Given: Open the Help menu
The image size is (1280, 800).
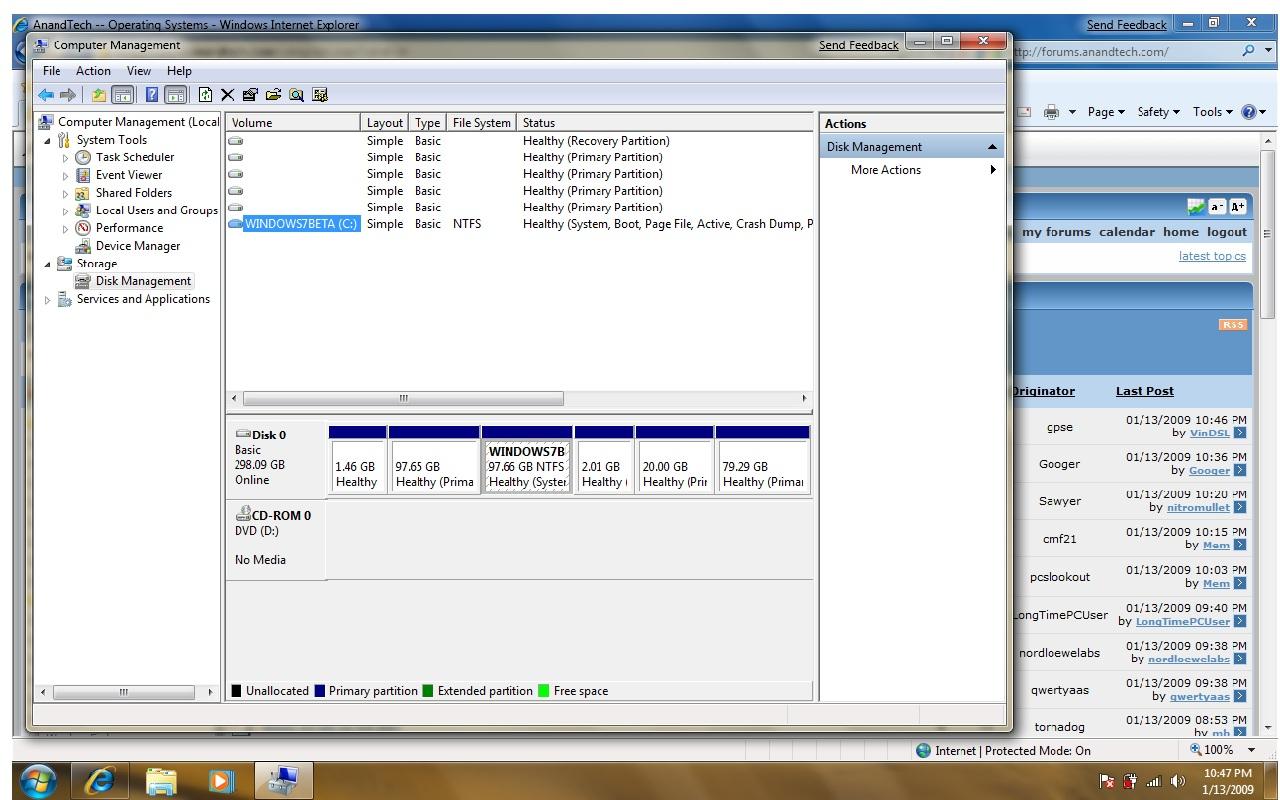Looking at the screenshot, I should click(x=179, y=71).
